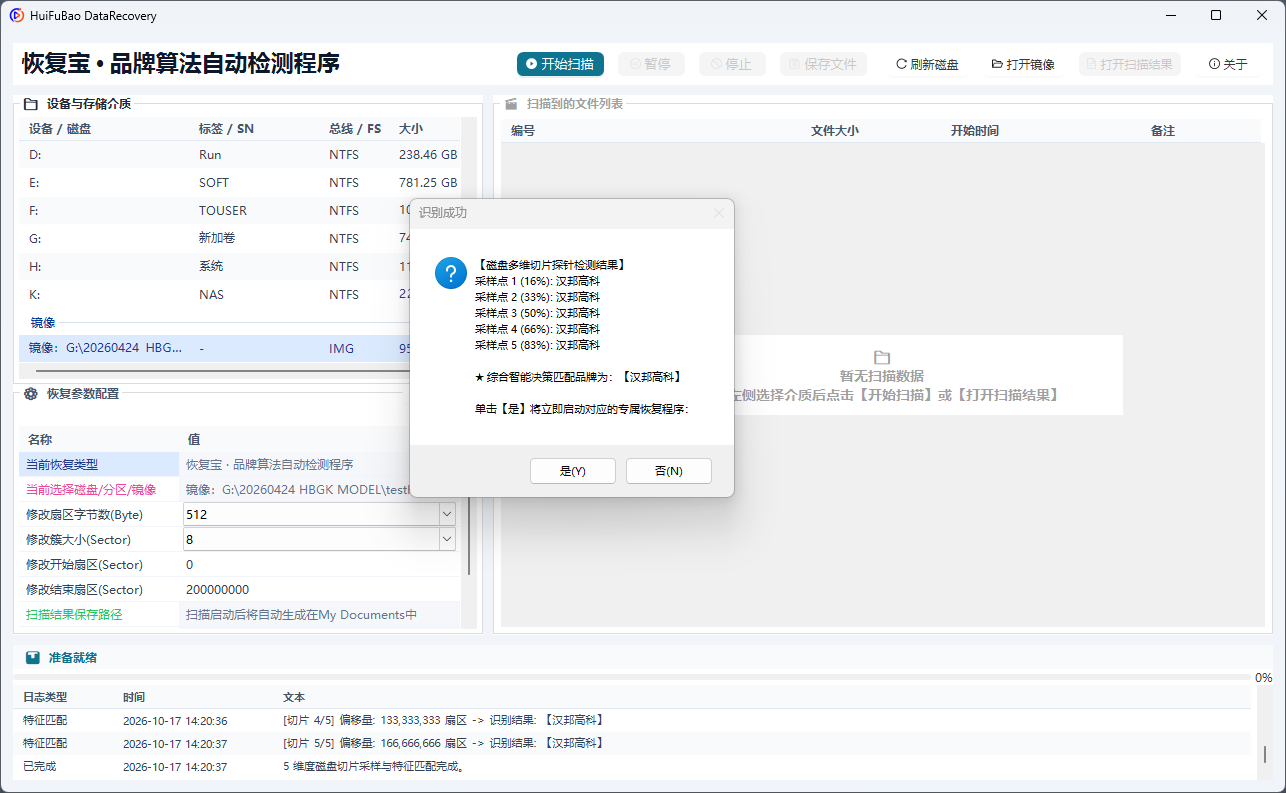
Task: Click the 扫描到的文件列表 panel icon
Action: click(x=511, y=103)
